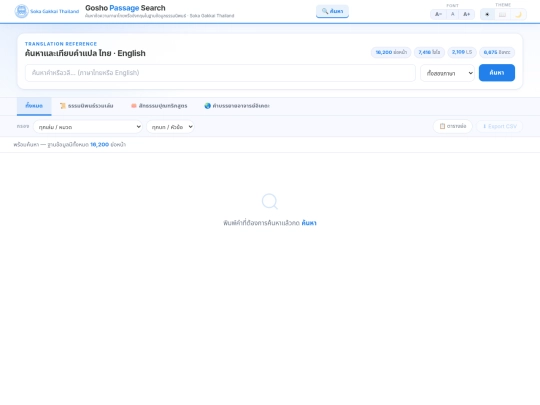Click the blue ค้นหา link in empty state
The image size is (540, 405).
coord(309,223)
